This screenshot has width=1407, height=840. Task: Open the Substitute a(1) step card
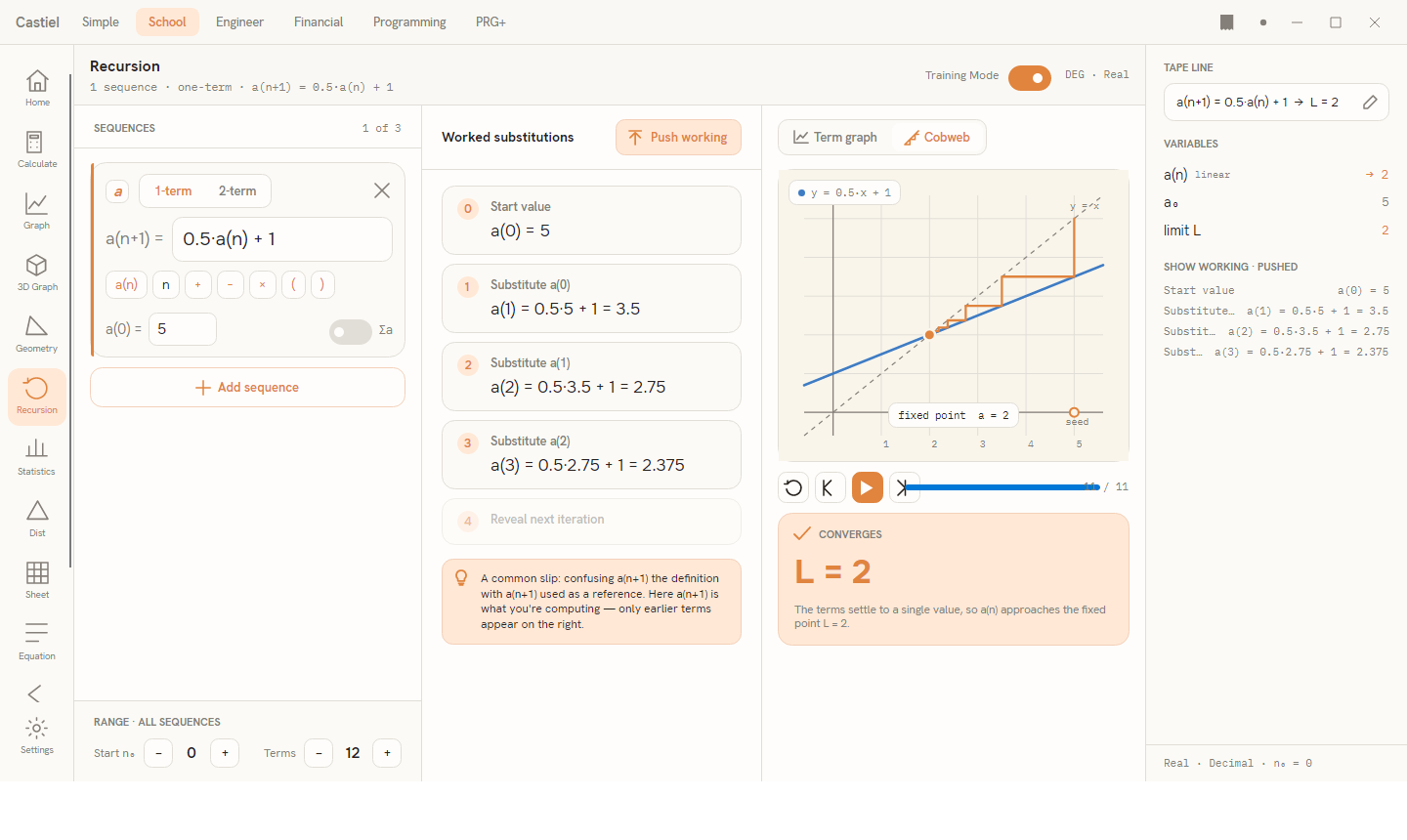[x=591, y=376]
